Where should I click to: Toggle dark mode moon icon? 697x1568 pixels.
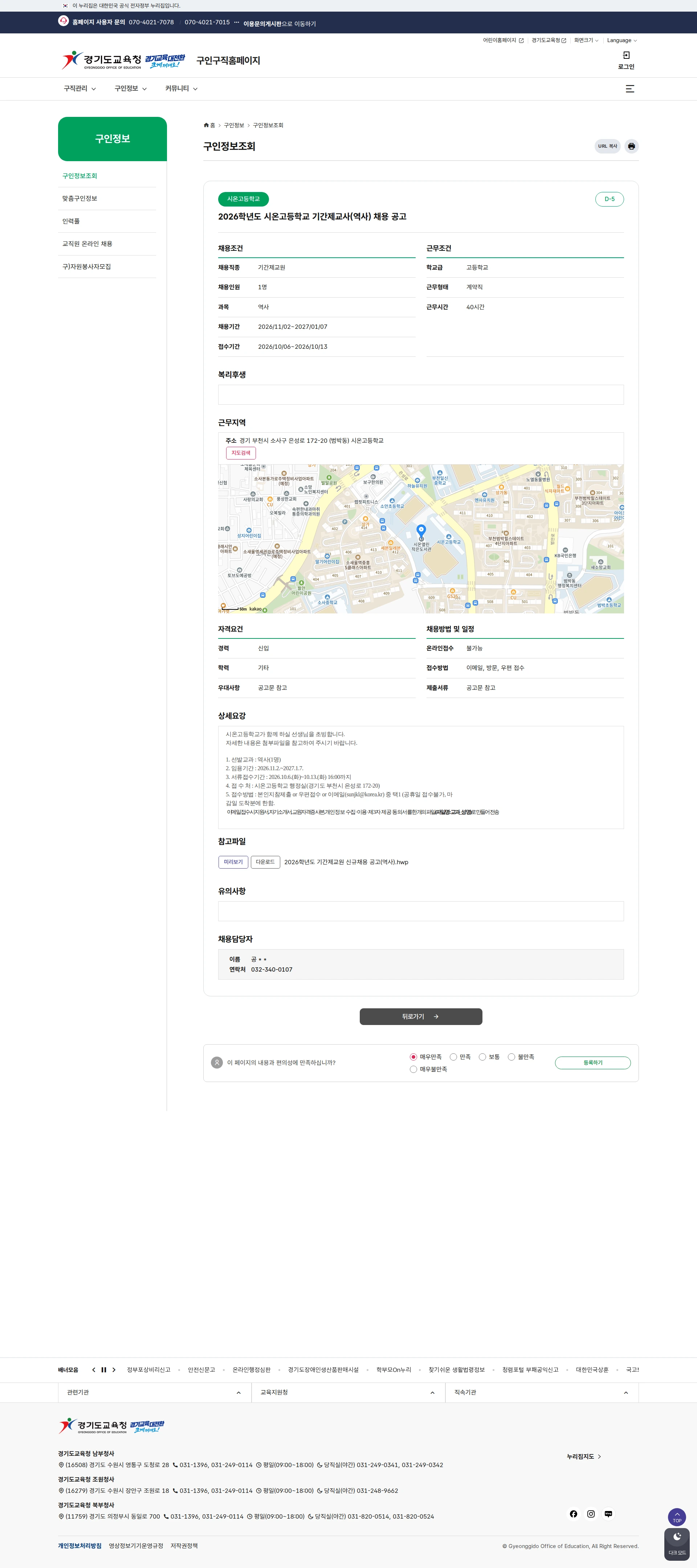[x=677, y=1544]
